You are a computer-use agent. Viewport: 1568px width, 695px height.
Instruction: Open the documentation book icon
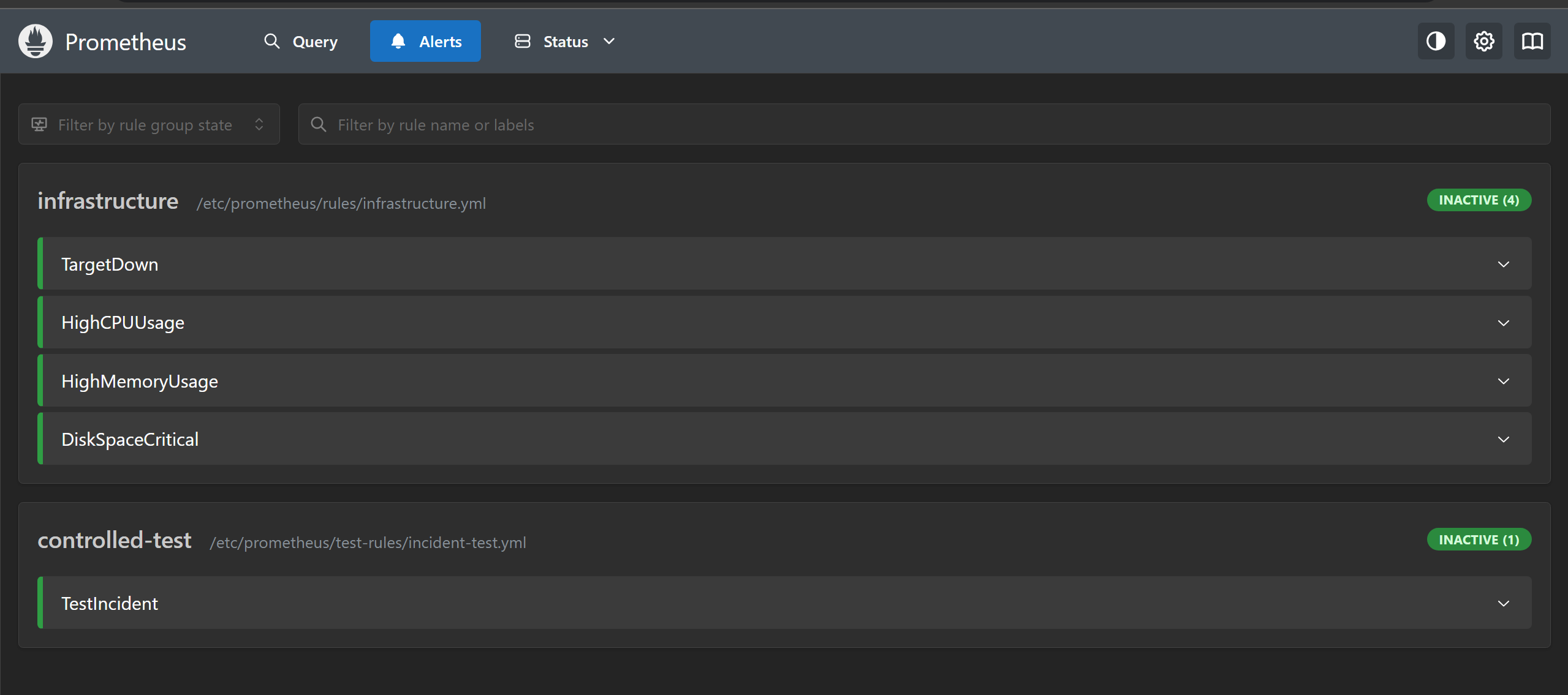1532,41
